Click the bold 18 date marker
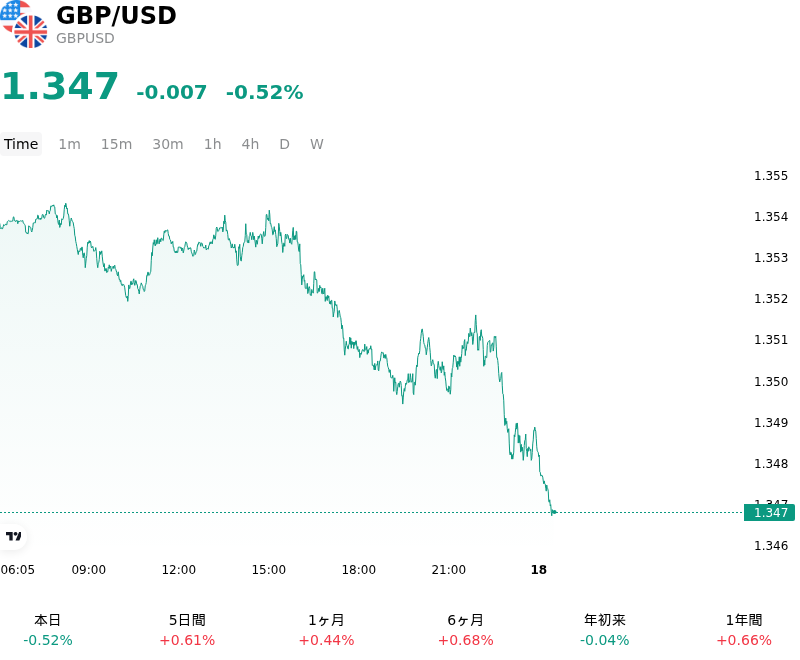800x660 pixels. pos(539,570)
